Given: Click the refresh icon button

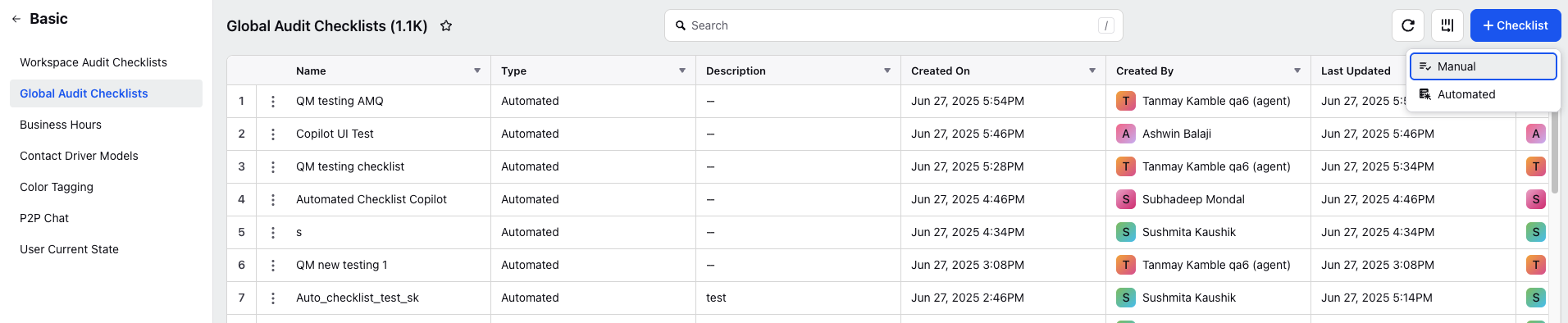Looking at the screenshot, I should coord(1408,25).
